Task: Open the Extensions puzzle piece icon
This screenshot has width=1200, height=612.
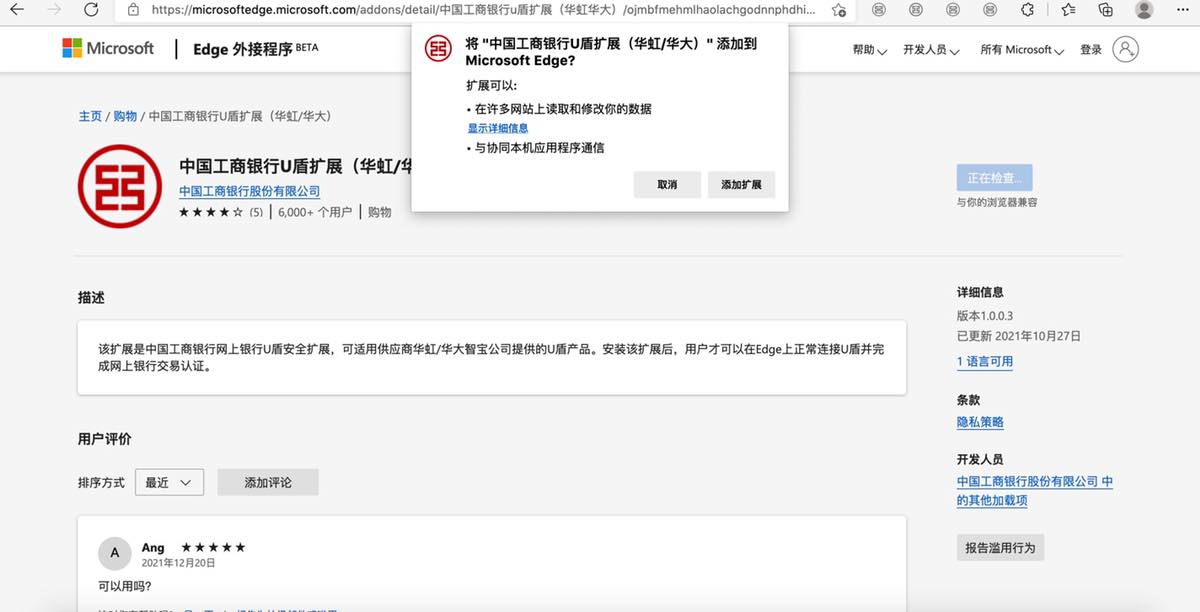Action: point(1026,10)
